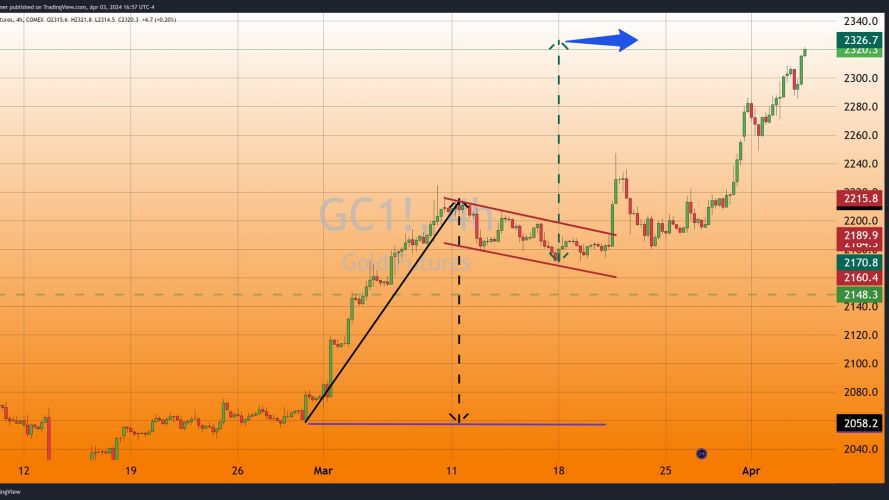This screenshot has width=889, height=500.
Task: Click the Apr label on the time axis
Action: 751,471
